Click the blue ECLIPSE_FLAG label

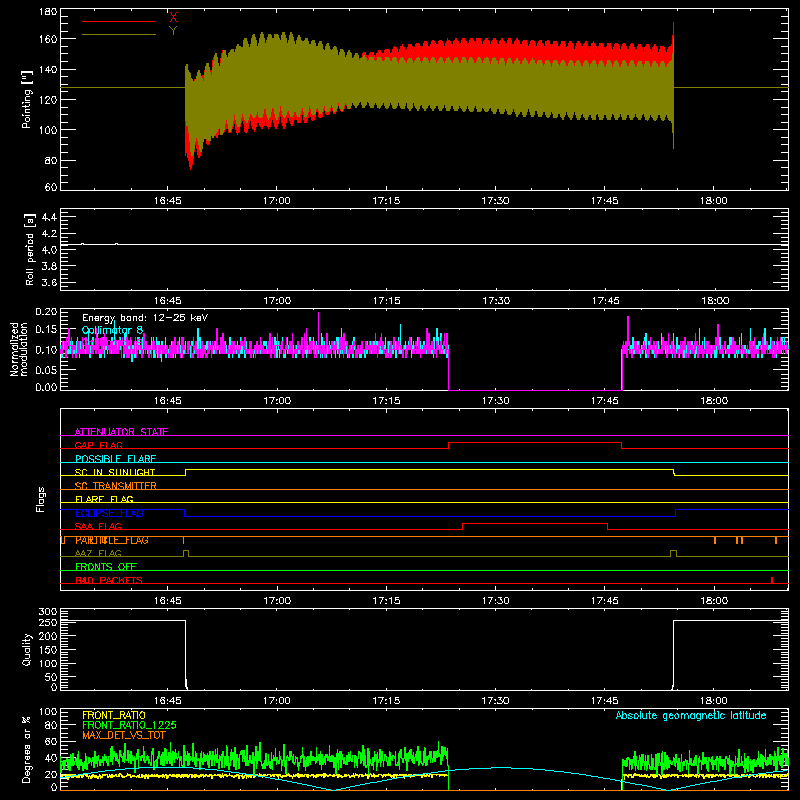(109, 513)
